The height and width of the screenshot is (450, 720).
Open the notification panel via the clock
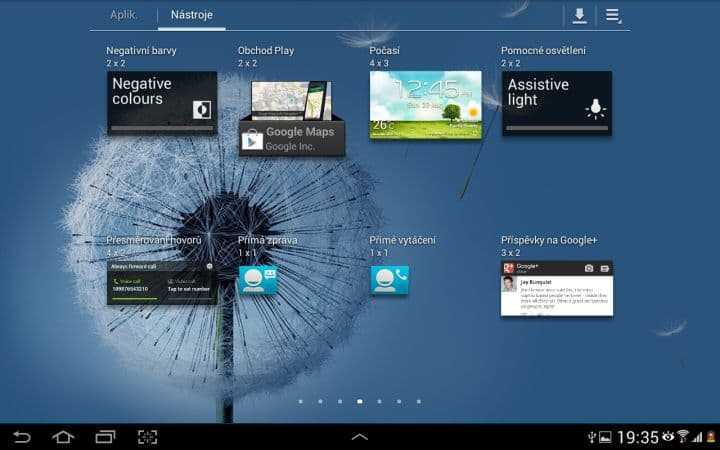click(637, 437)
